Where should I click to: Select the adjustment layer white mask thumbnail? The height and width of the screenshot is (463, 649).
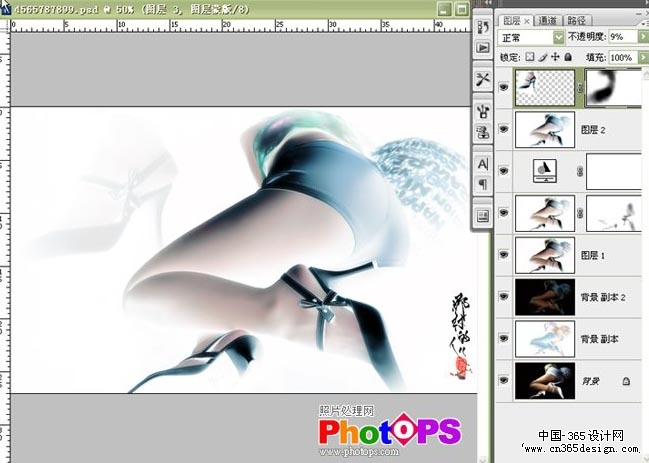coord(614,171)
